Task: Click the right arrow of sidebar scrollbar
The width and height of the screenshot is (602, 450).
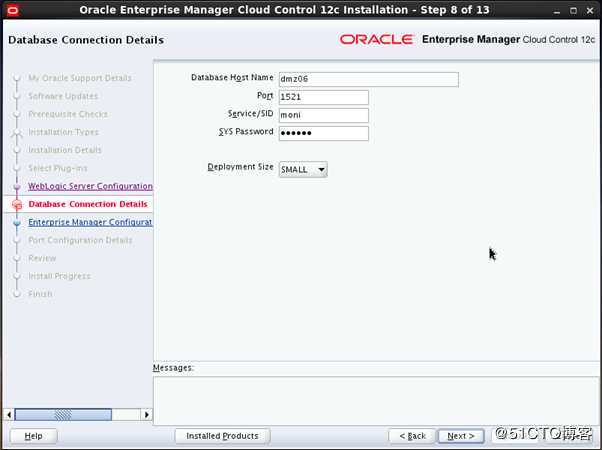Action: point(146,415)
